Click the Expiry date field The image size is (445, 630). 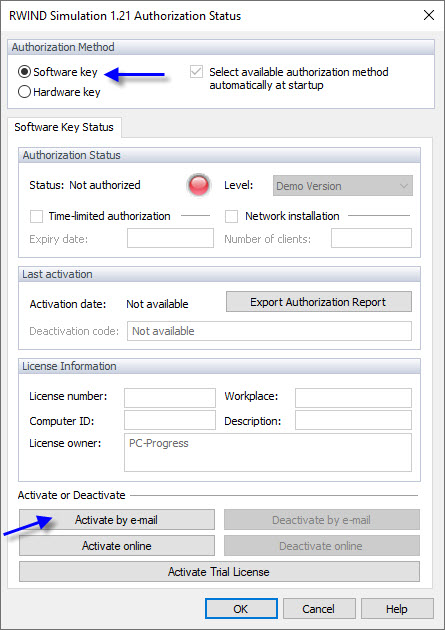coord(170,238)
